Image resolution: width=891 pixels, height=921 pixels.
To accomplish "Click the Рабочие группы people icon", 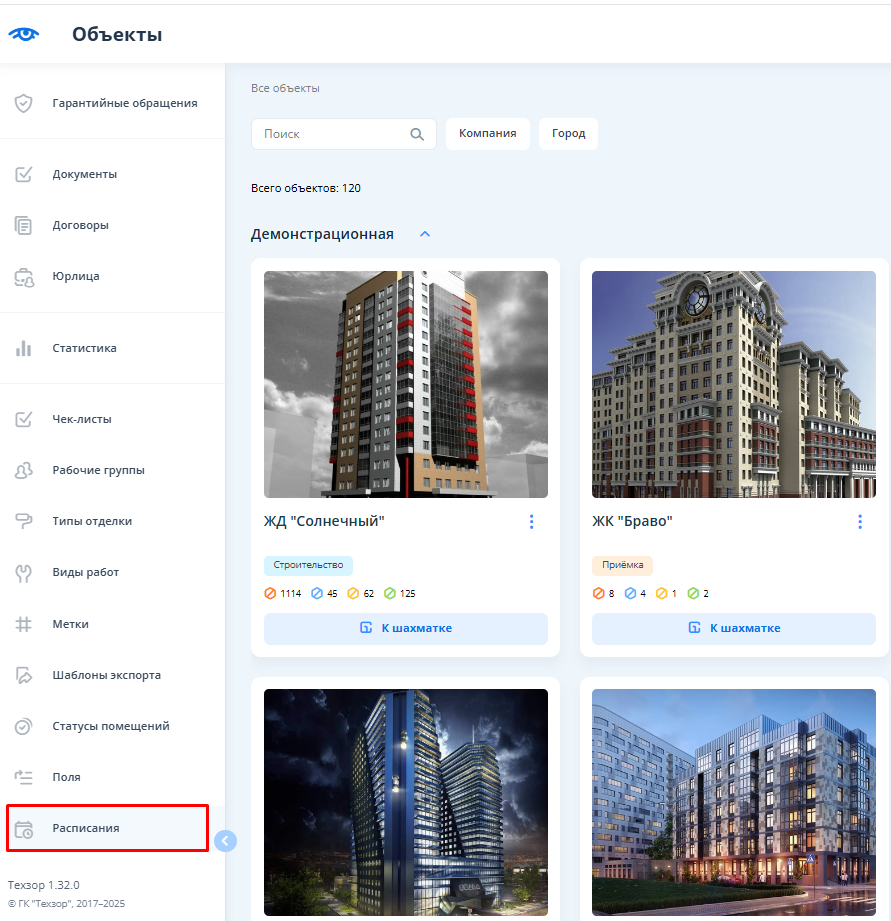I will [24, 470].
